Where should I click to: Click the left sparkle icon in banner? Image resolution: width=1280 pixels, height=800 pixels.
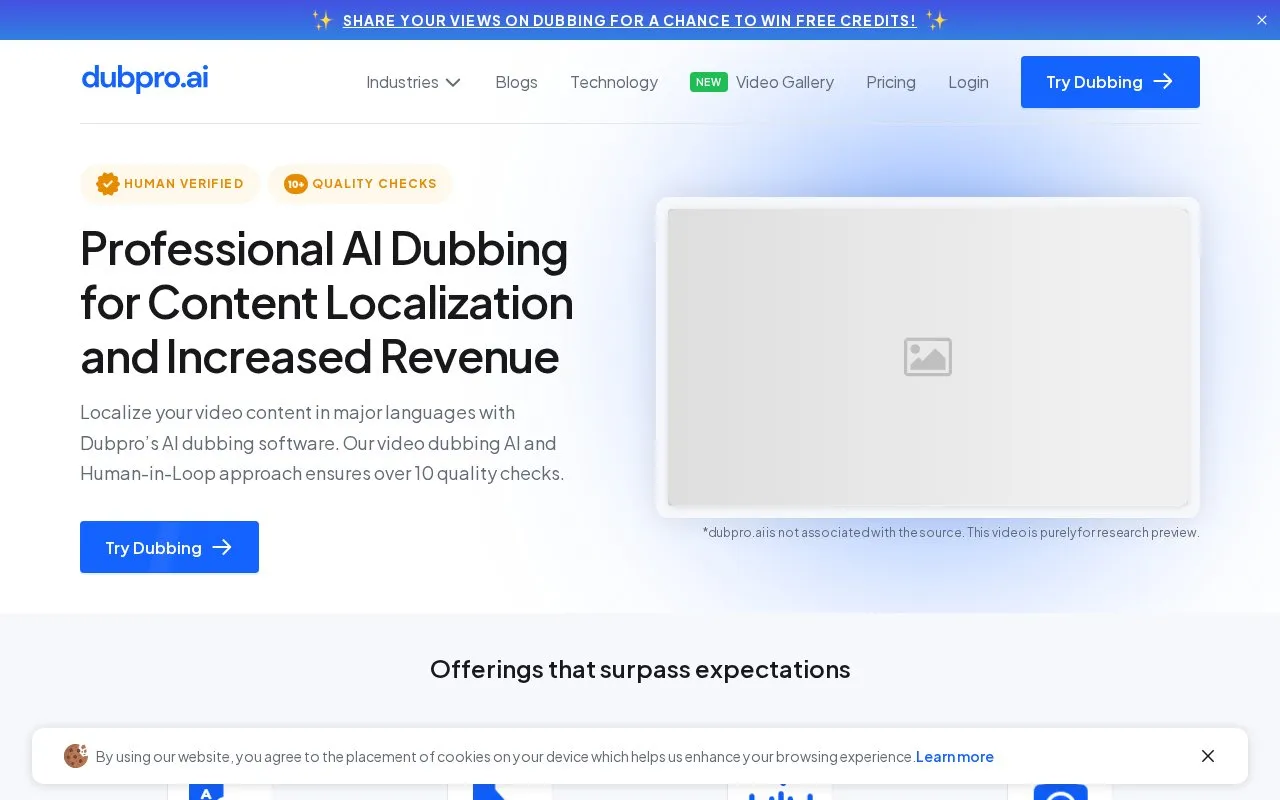click(322, 20)
